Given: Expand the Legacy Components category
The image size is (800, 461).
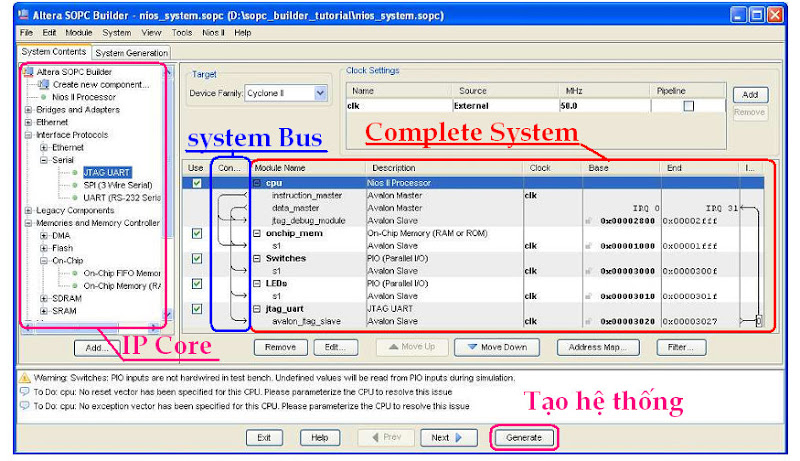Looking at the screenshot, I should coord(29,211).
